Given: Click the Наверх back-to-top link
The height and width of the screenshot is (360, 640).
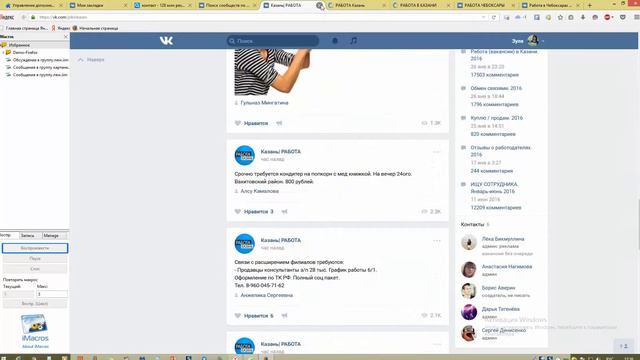Looking at the screenshot, I should [91, 60].
